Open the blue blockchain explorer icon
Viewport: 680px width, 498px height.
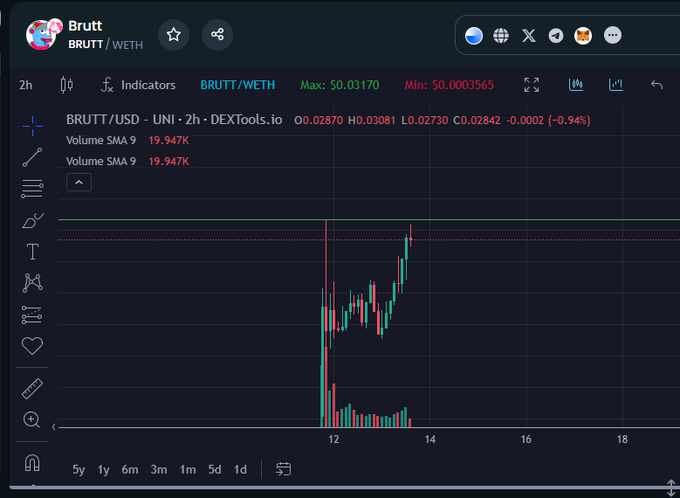click(x=474, y=36)
